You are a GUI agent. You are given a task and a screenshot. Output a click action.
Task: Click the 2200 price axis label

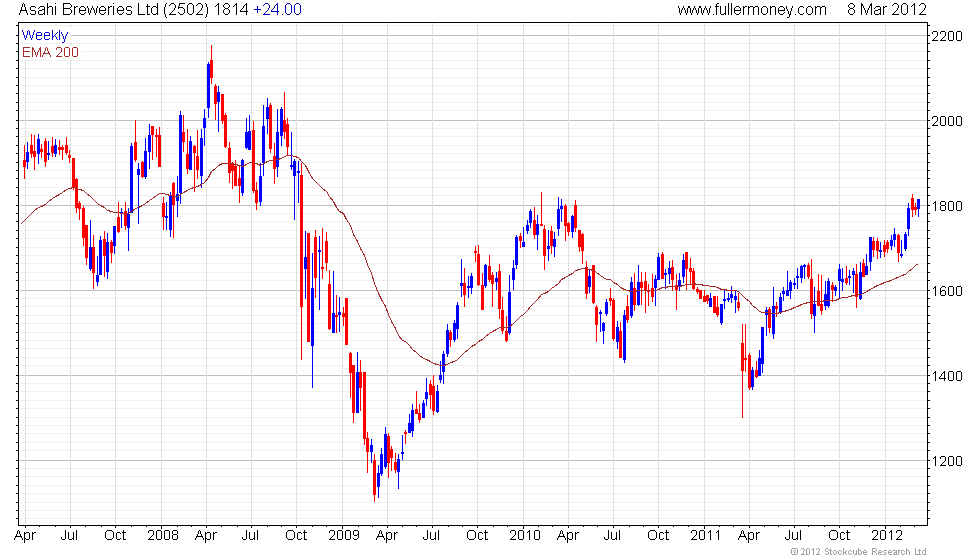pos(946,36)
